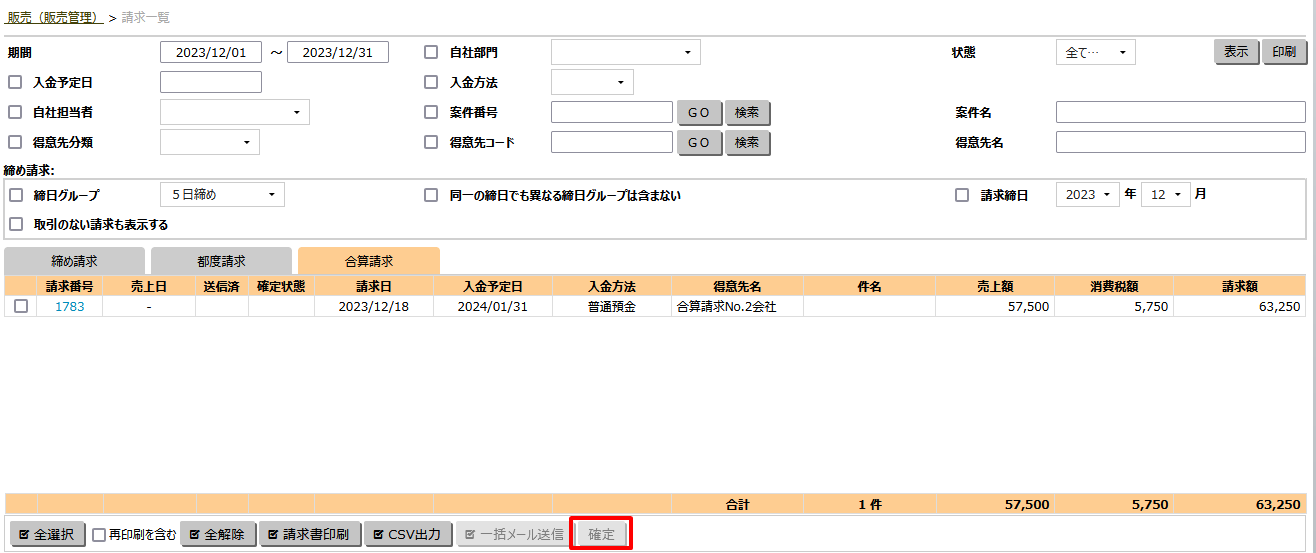Open the 2023 year dropdown for 請求締日

(x=1087, y=195)
